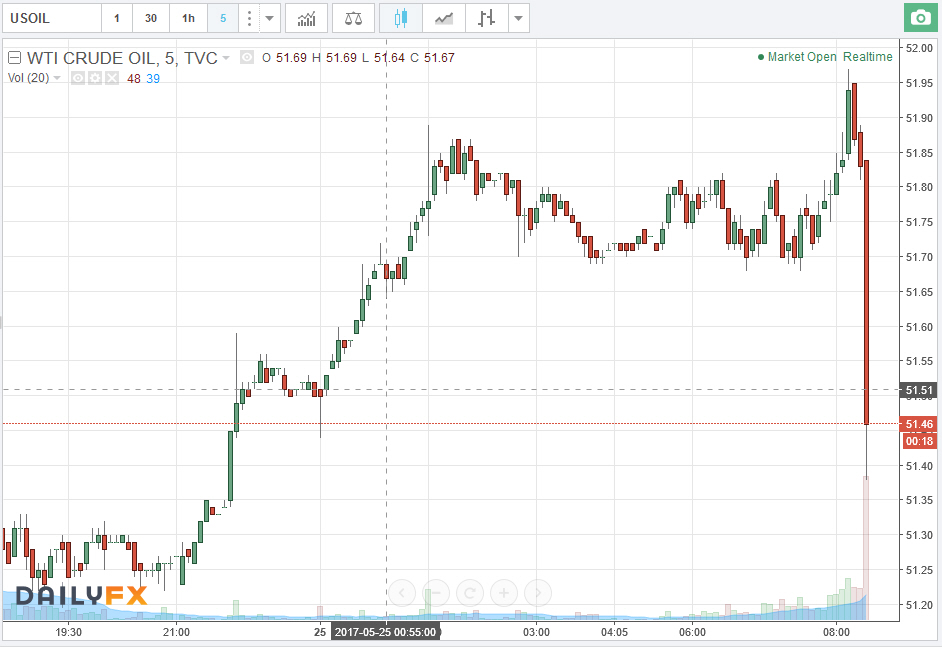Click the 51.60 price axis label

[919, 327]
